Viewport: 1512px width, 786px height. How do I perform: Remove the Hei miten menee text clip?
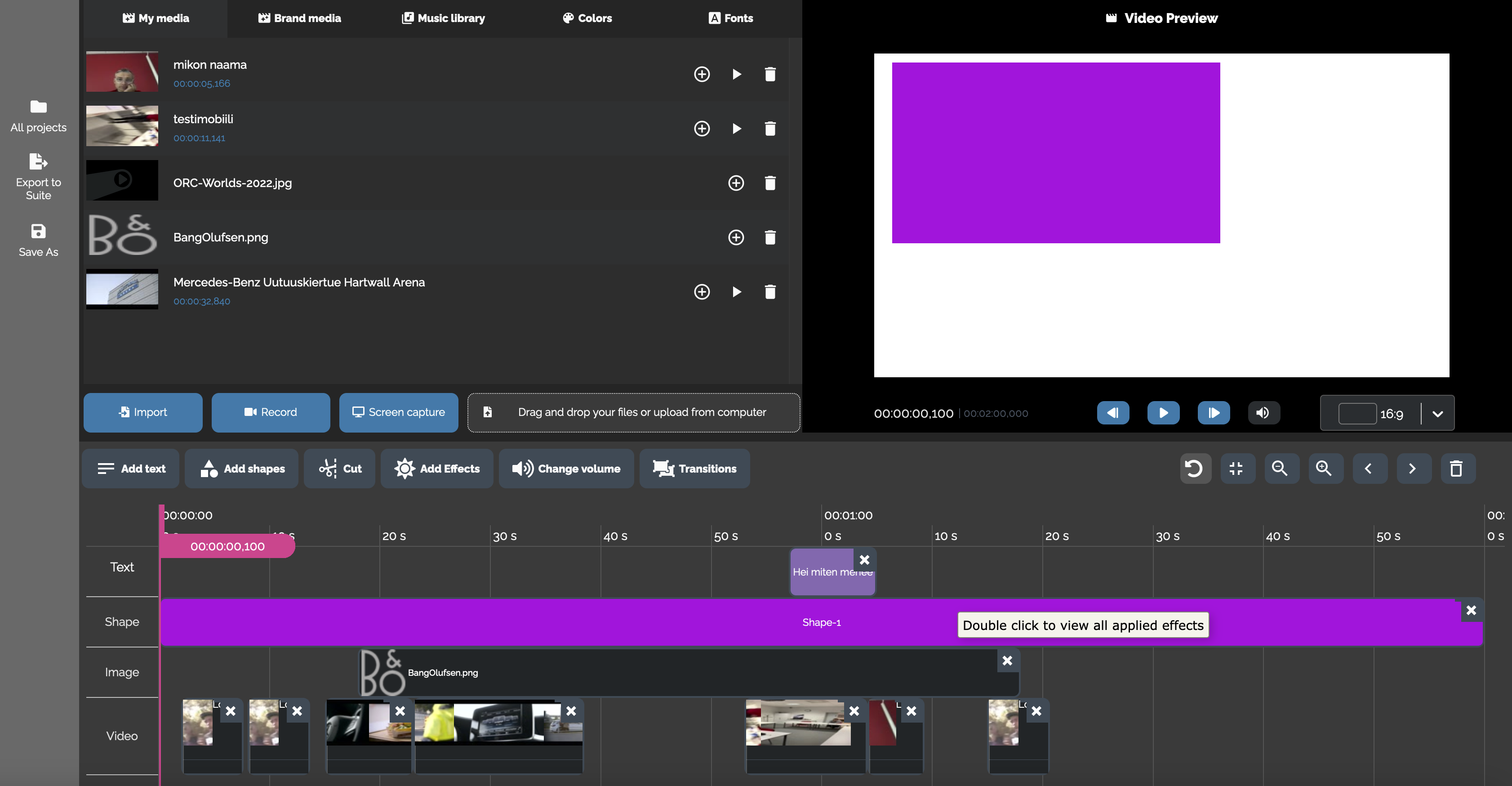click(865, 560)
